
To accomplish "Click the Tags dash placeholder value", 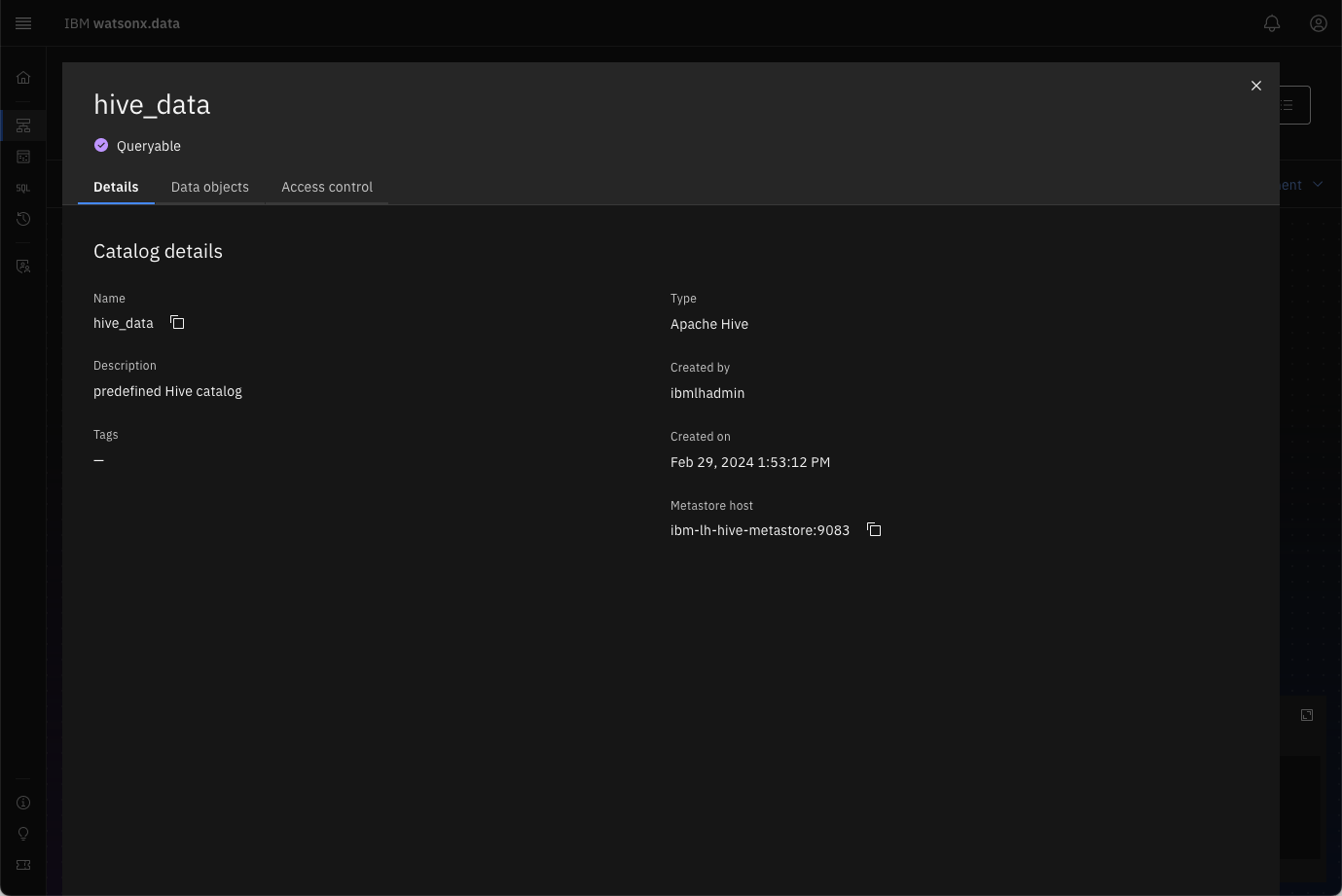I will tap(98, 460).
